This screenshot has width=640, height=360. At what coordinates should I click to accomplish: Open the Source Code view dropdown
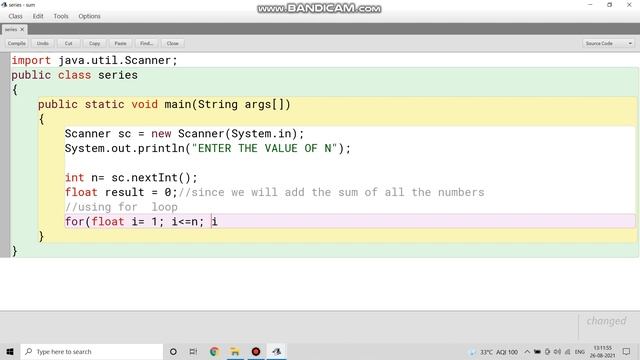pyautogui.click(x=608, y=43)
